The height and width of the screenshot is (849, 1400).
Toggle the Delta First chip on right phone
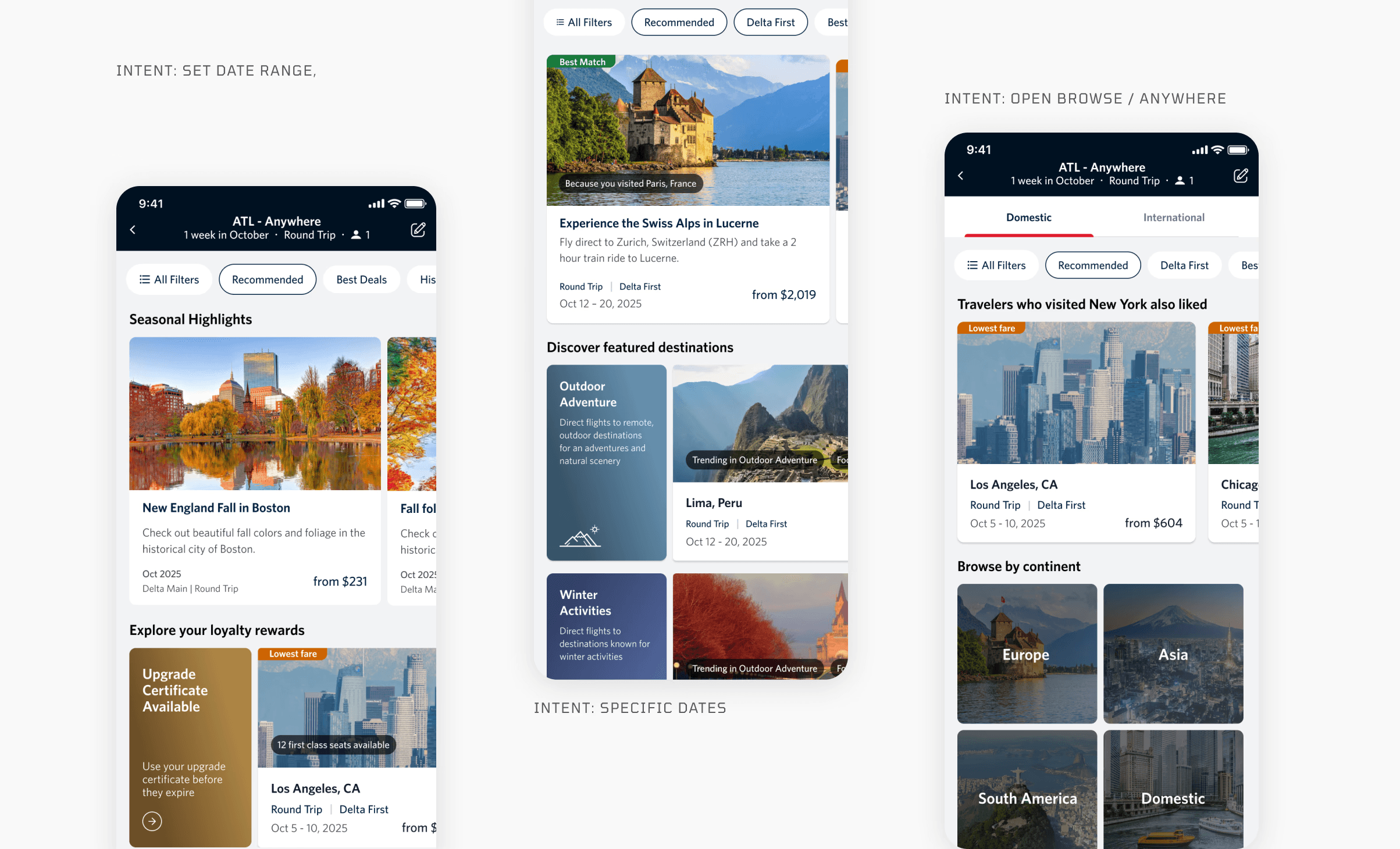point(1184,266)
